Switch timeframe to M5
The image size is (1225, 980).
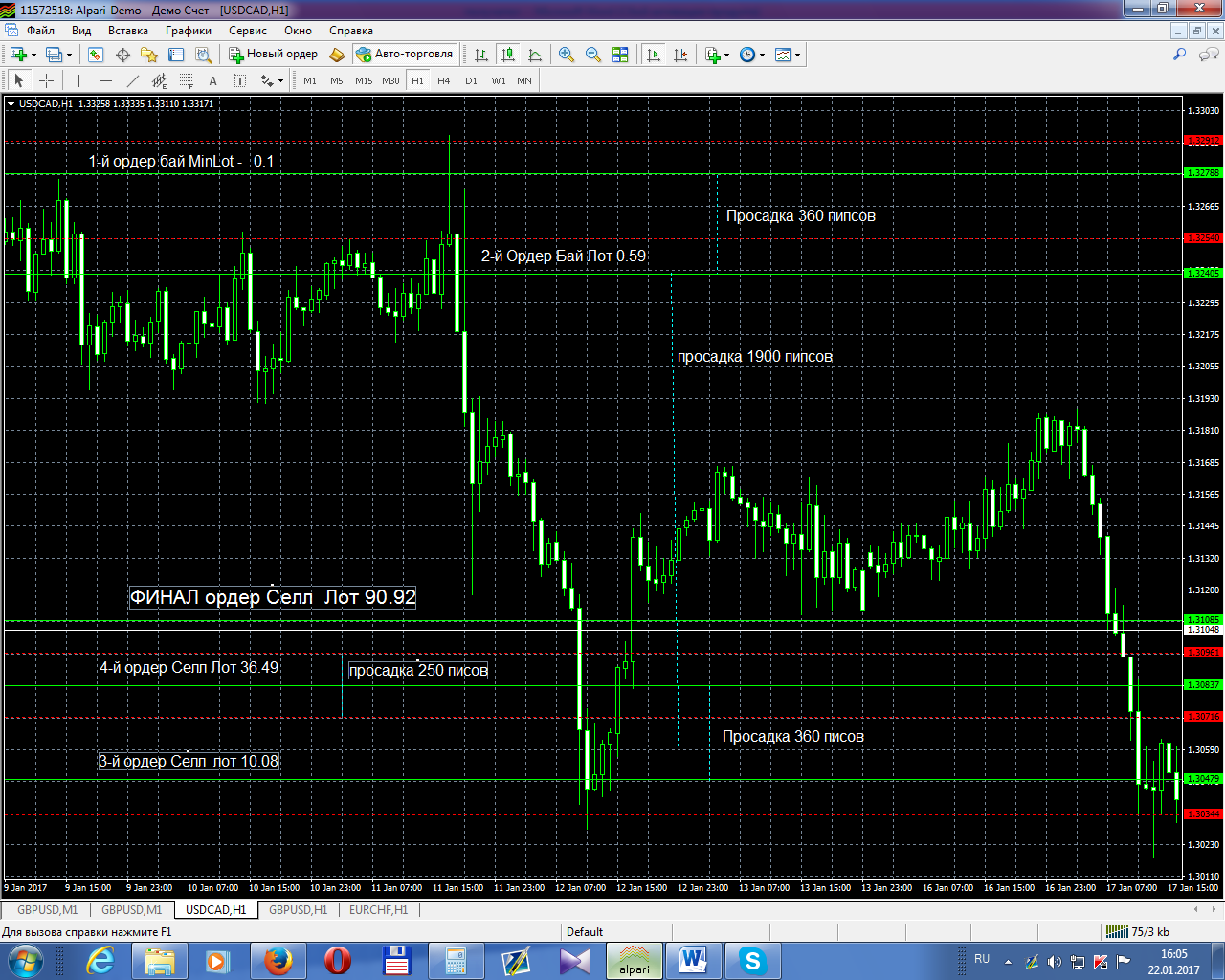(337, 81)
